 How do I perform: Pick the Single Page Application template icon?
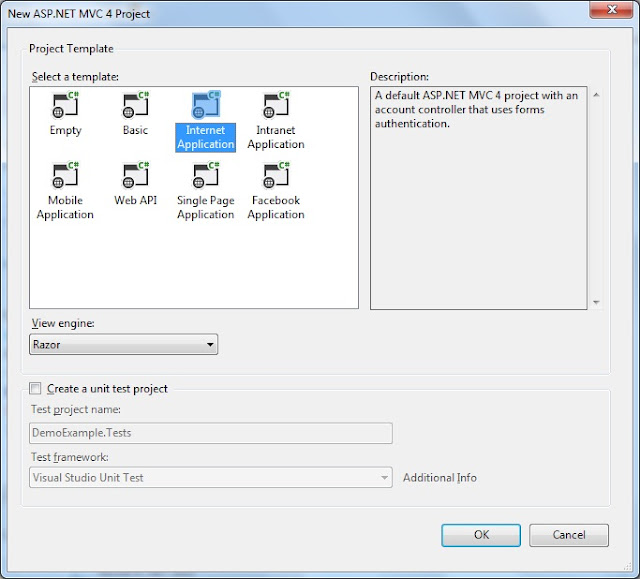[206, 175]
